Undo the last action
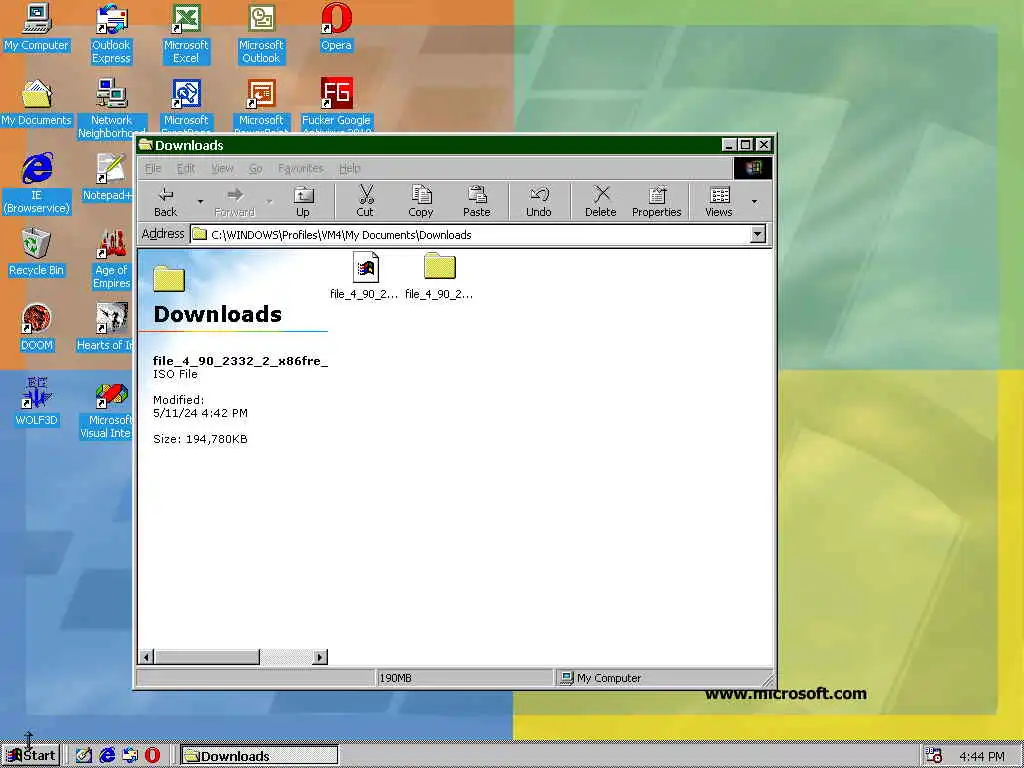 tap(539, 201)
